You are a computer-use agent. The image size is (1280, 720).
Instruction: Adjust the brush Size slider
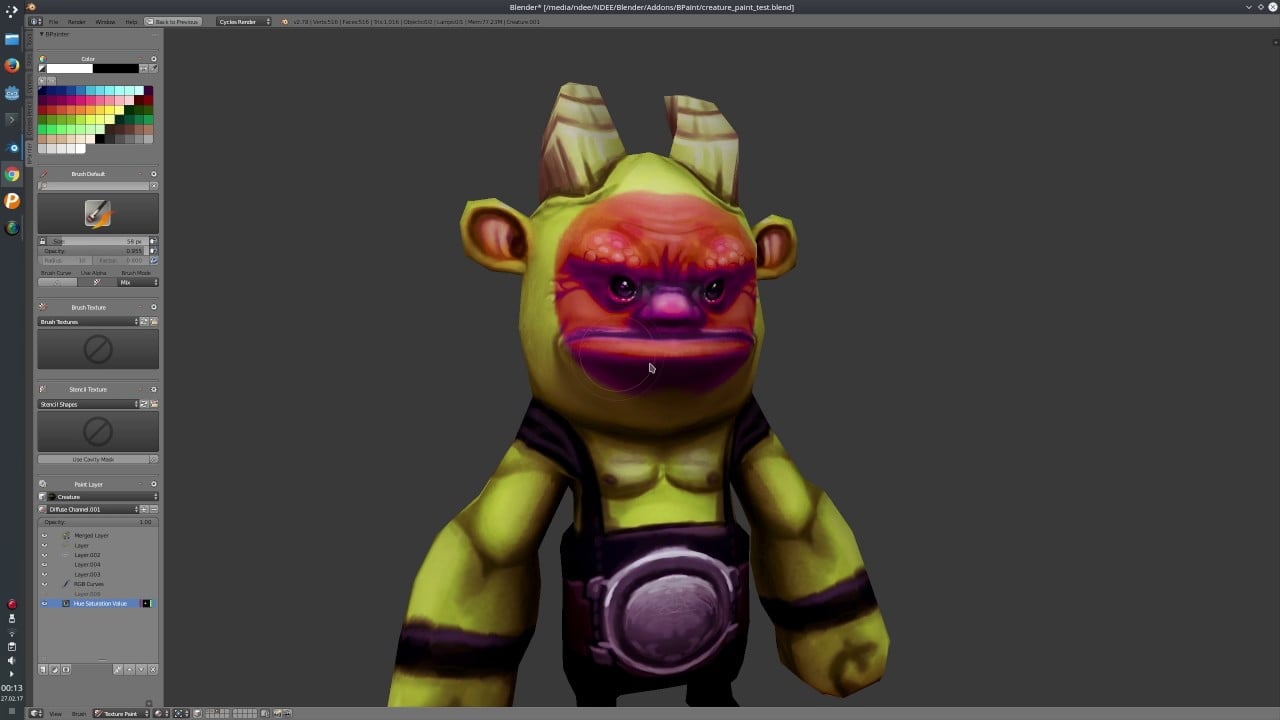click(98, 241)
